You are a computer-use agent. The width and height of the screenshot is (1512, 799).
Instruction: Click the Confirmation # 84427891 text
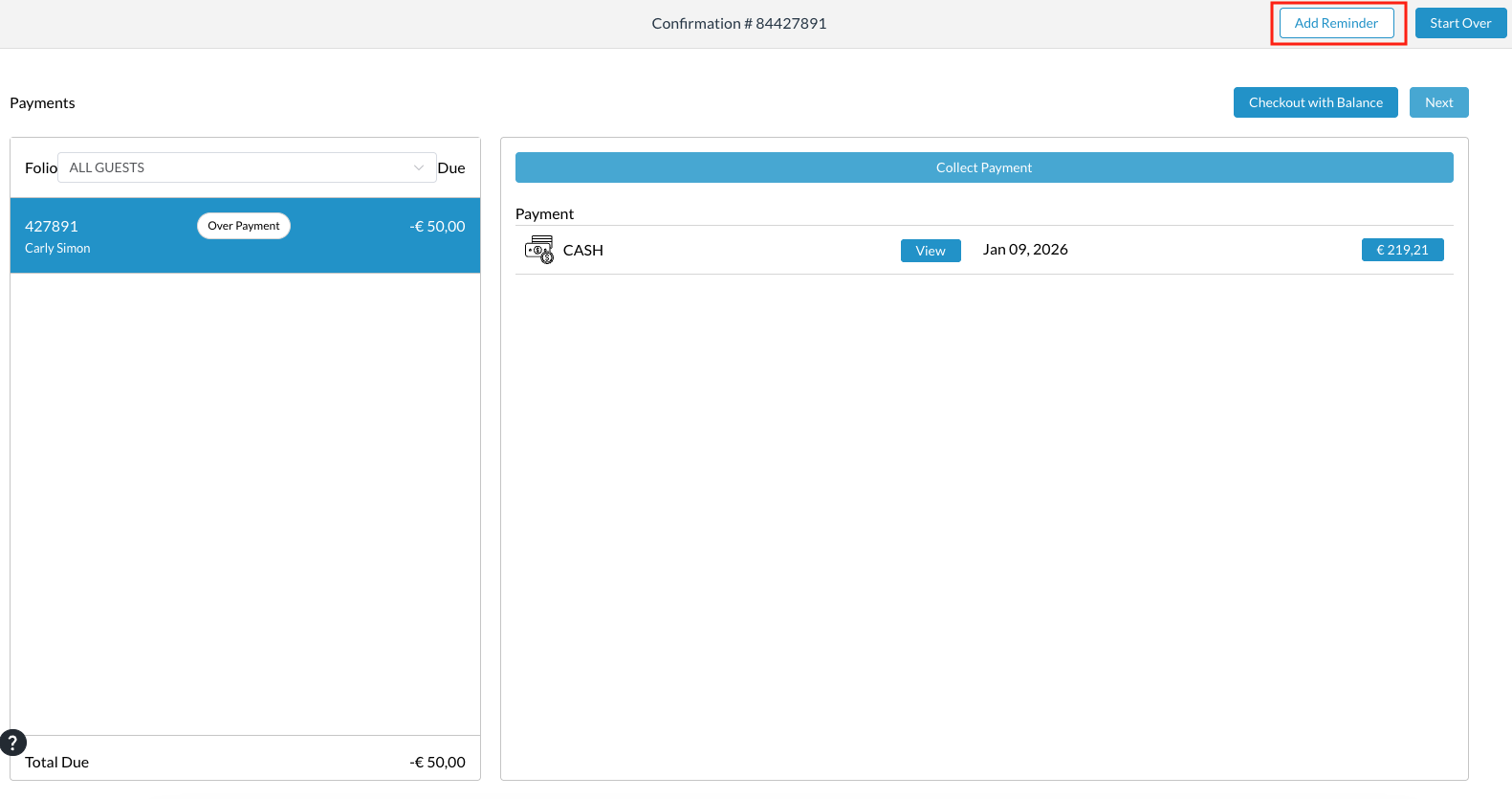pos(738,23)
